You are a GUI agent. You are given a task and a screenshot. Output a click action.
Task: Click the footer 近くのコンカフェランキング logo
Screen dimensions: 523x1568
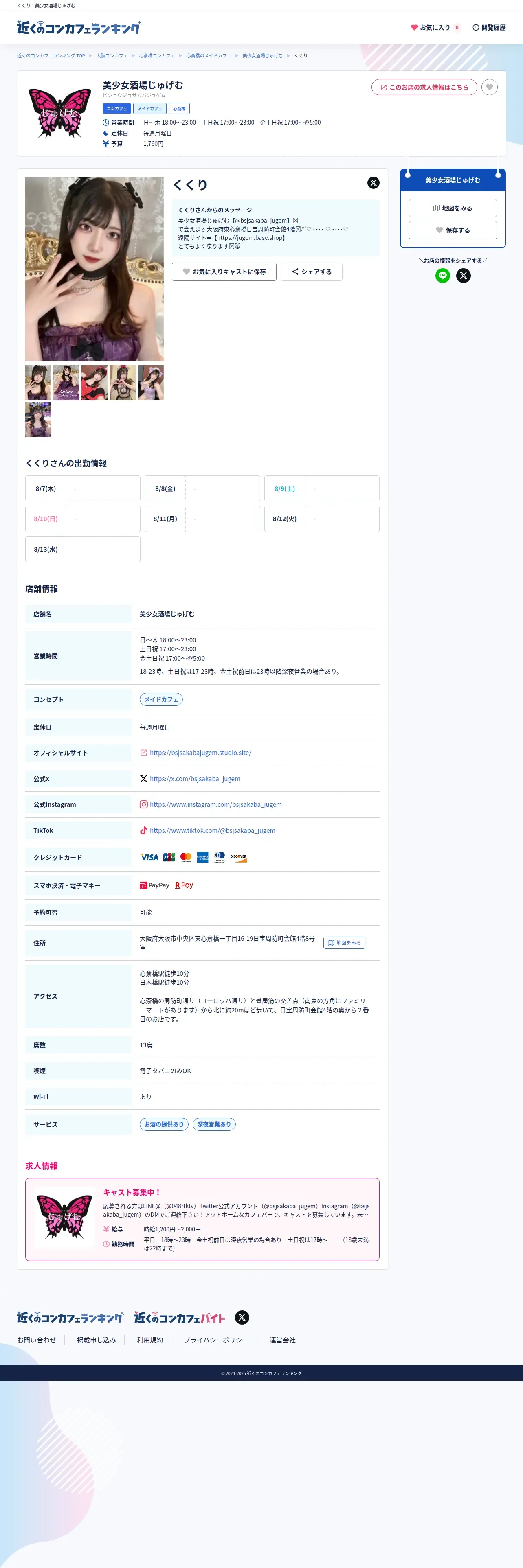point(70,1318)
